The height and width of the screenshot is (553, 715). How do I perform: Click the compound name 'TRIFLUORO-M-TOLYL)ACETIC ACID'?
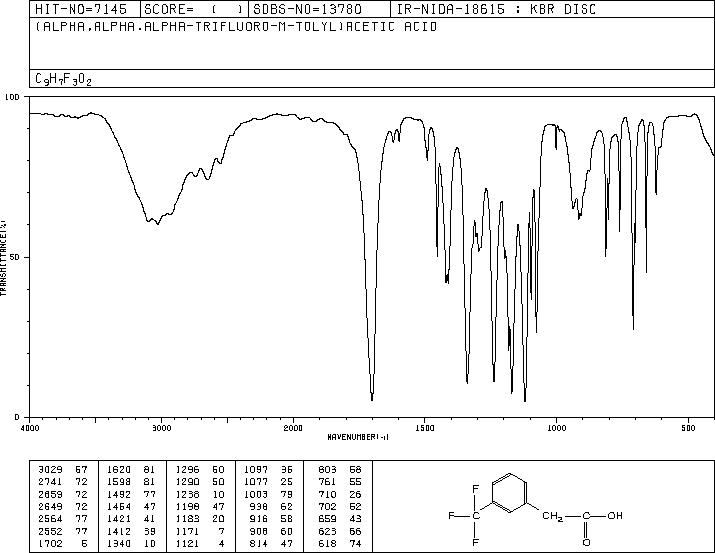tap(316, 27)
